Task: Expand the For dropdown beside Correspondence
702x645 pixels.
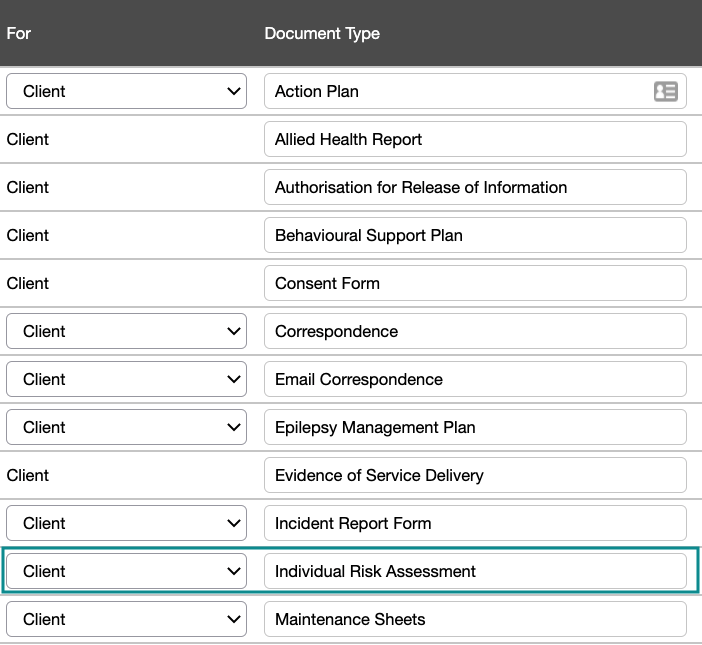Action: tap(126, 331)
